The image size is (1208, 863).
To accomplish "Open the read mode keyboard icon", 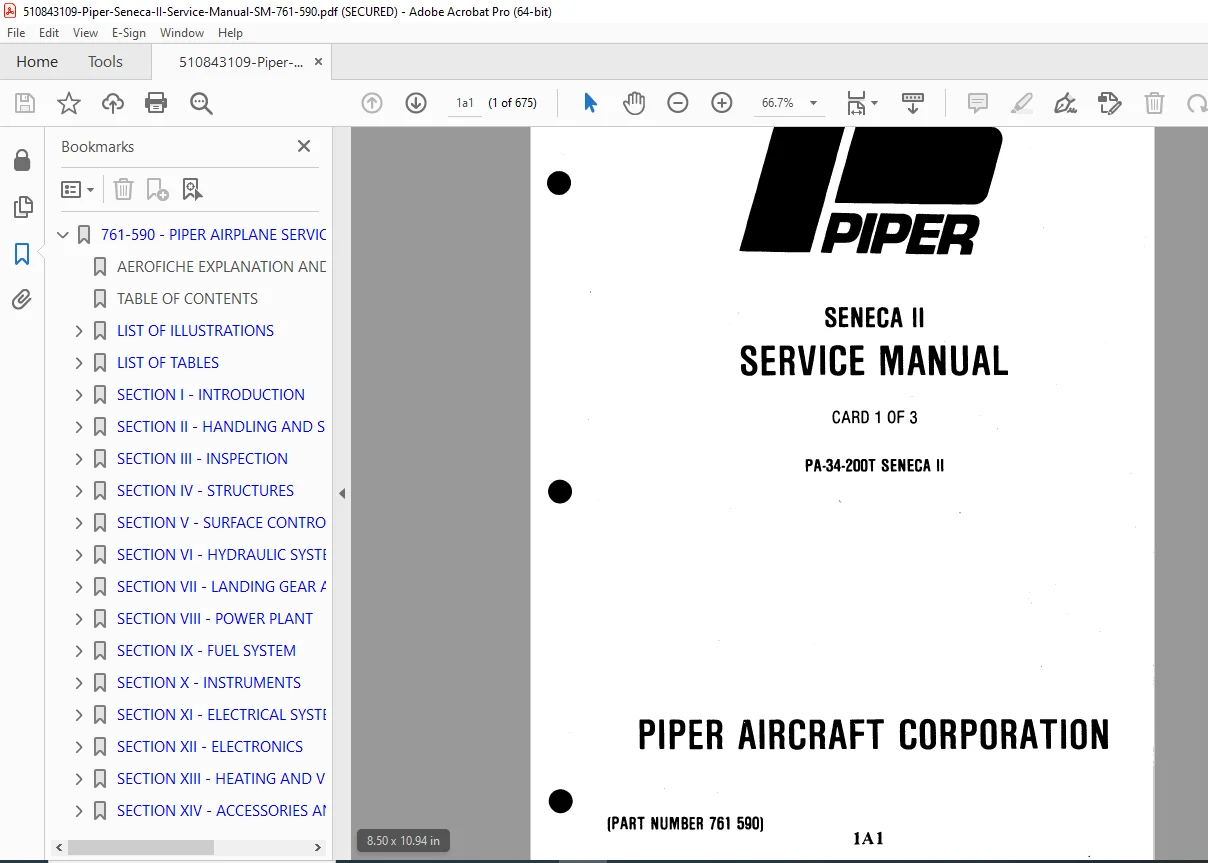I will pos(913,103).
